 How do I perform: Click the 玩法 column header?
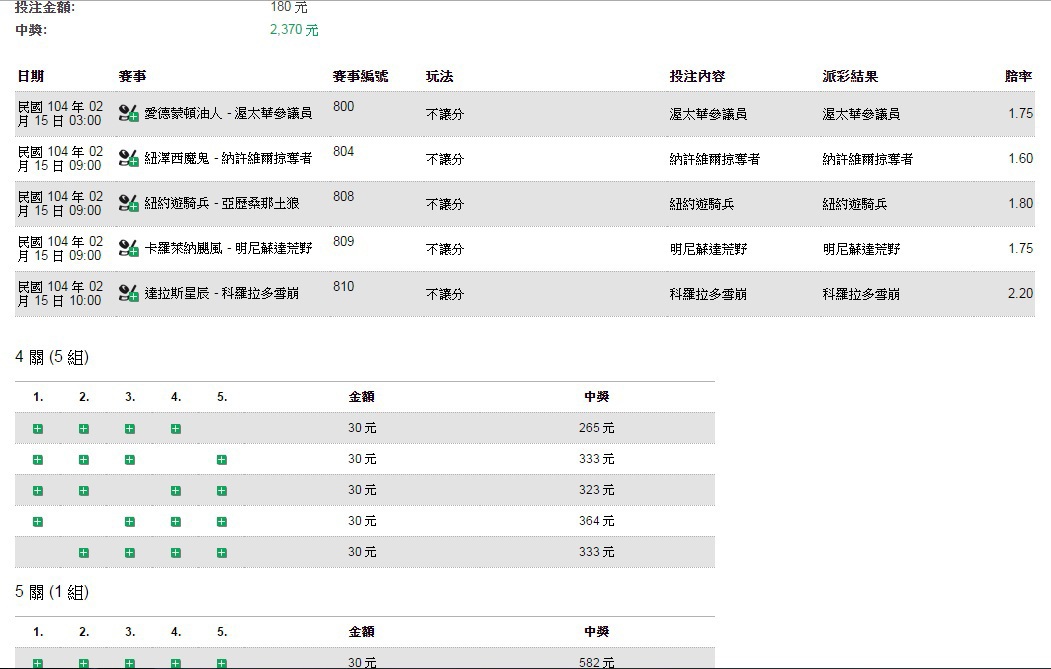point(440,76)
